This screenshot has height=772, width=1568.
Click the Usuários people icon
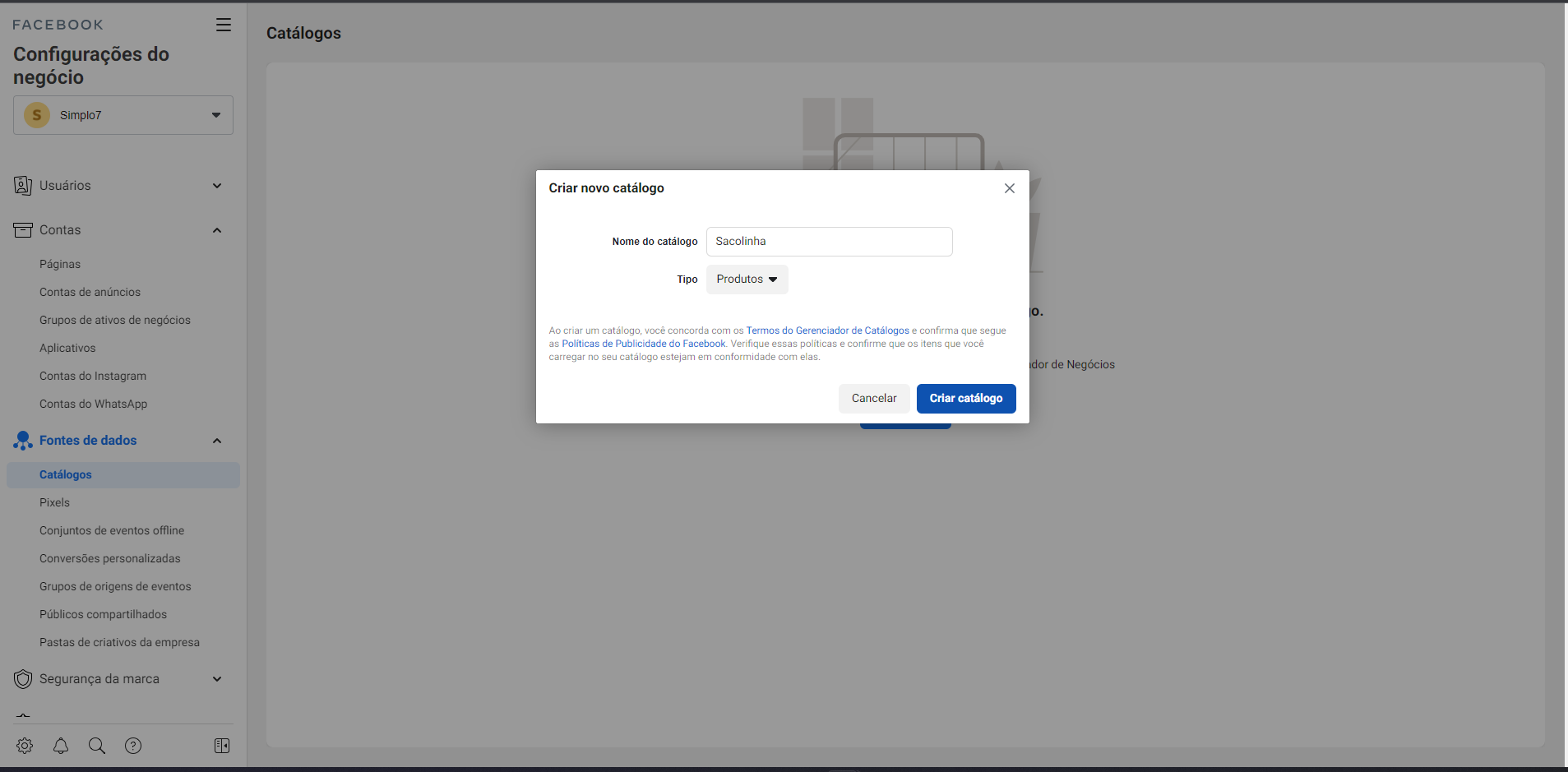tap(23, 186)
